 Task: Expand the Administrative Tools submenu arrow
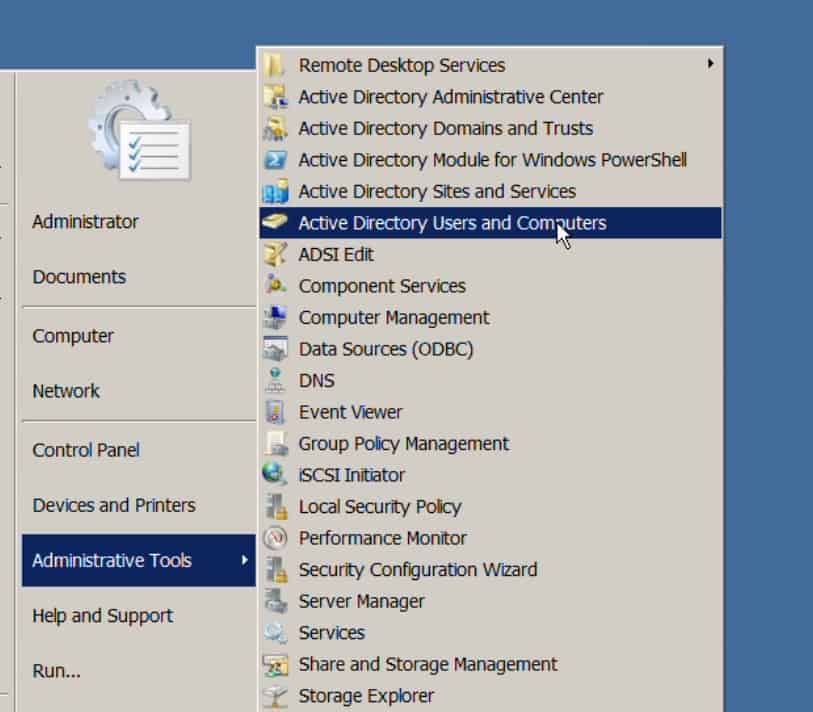[244, 560]
